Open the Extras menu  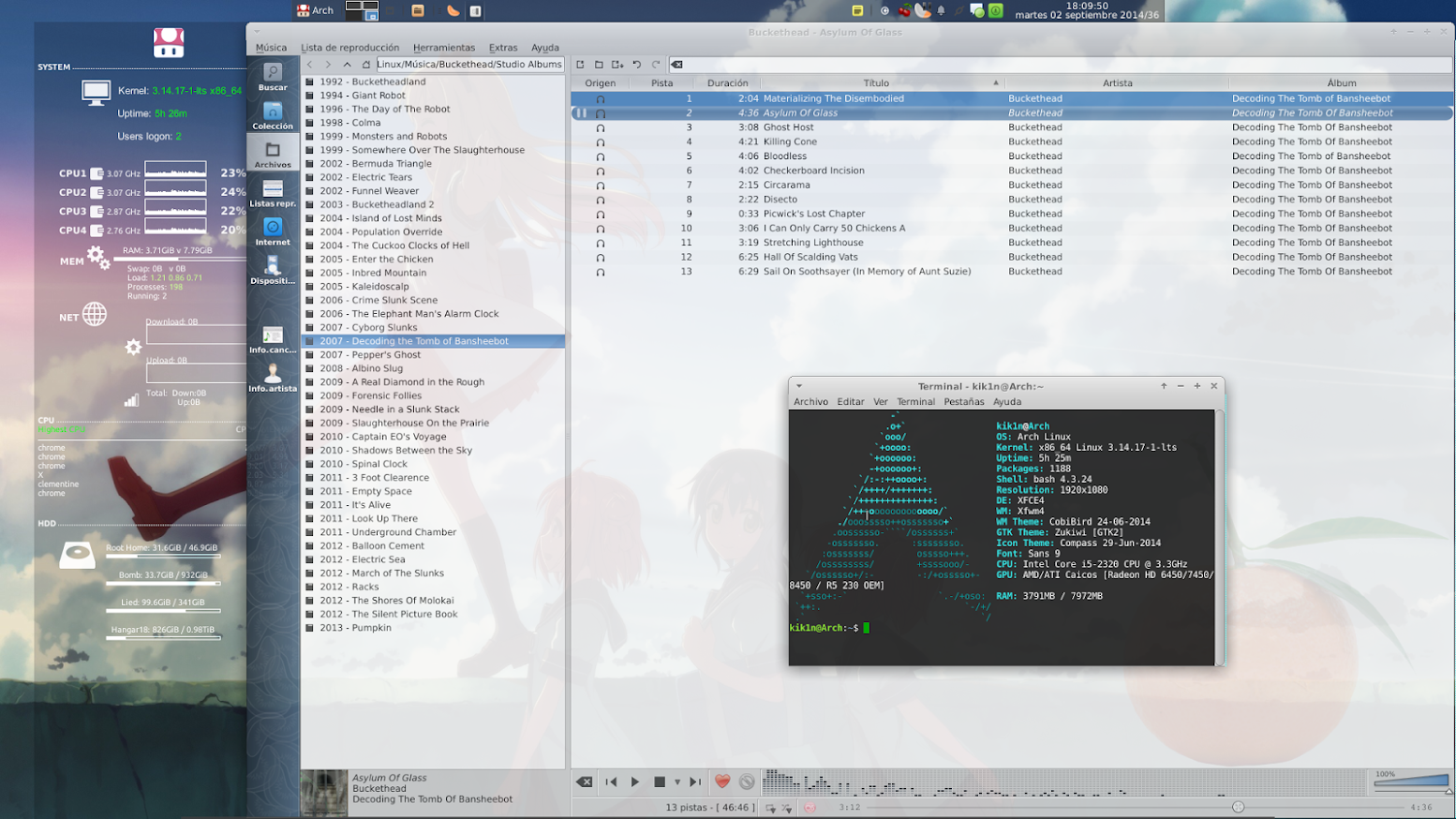coord(503,48)
